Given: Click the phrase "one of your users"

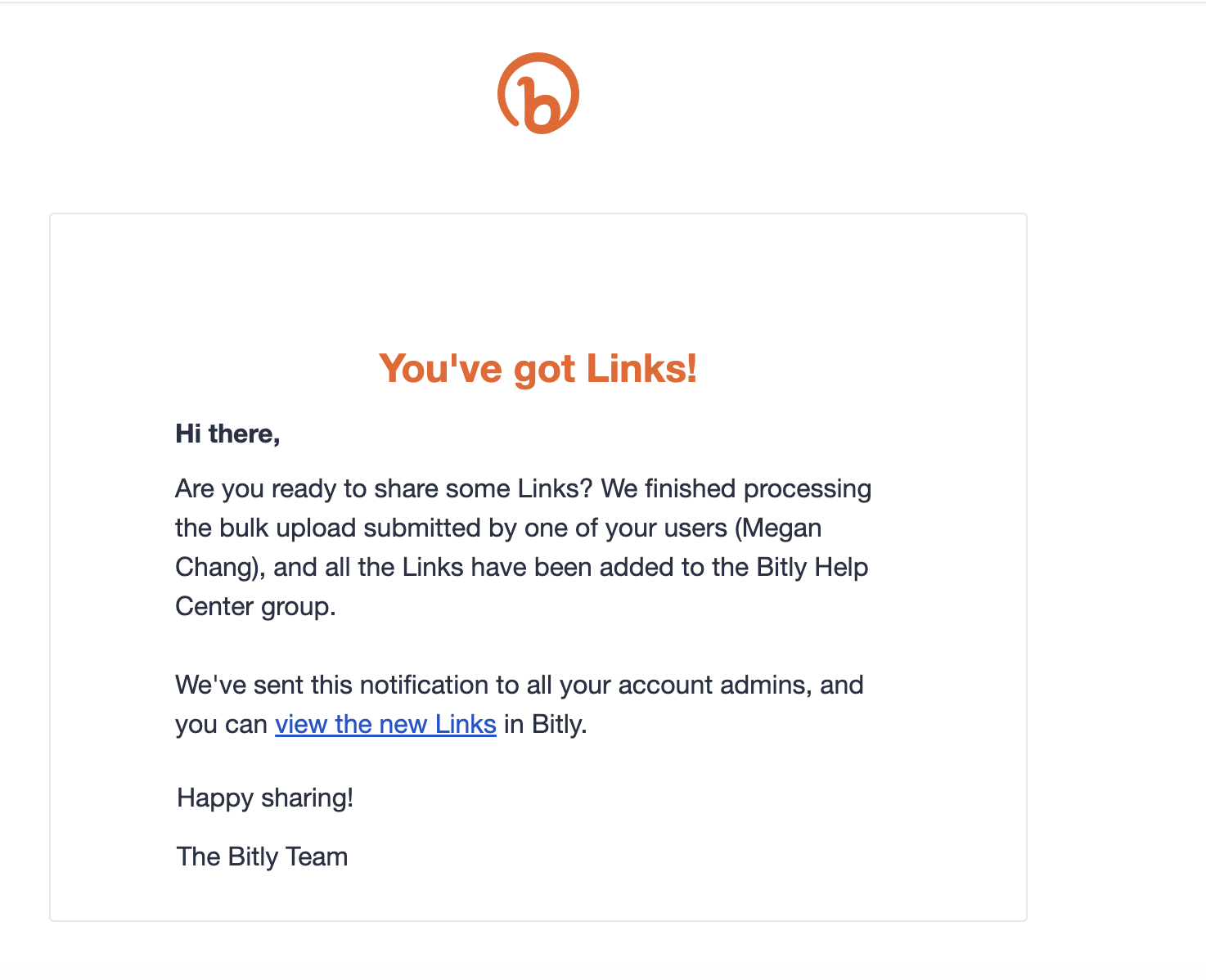Looking at the screenshot, I should [626, 528].
